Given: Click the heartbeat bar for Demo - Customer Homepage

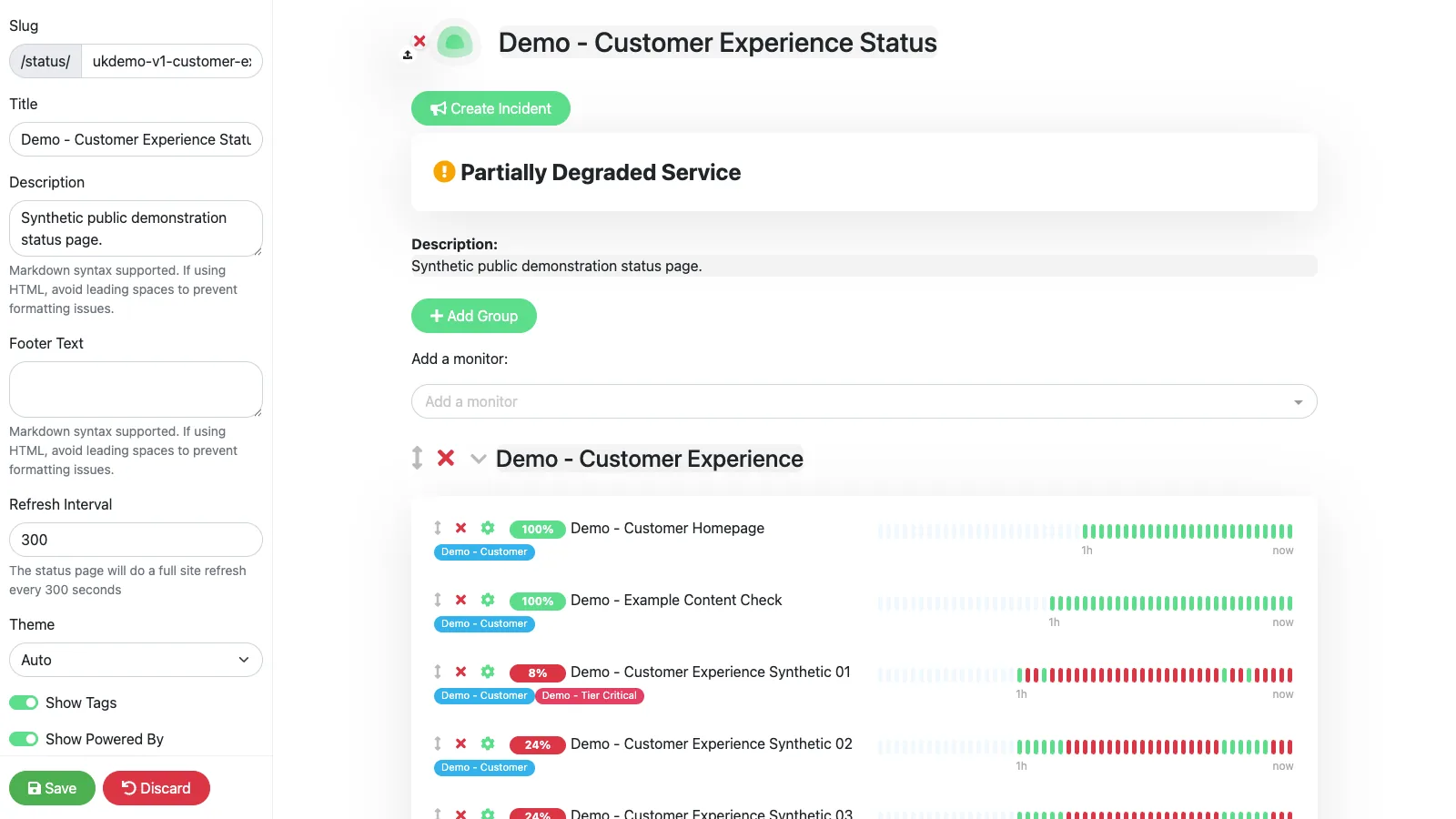Looking at the screenshot, I should (x=1086, y=531).
